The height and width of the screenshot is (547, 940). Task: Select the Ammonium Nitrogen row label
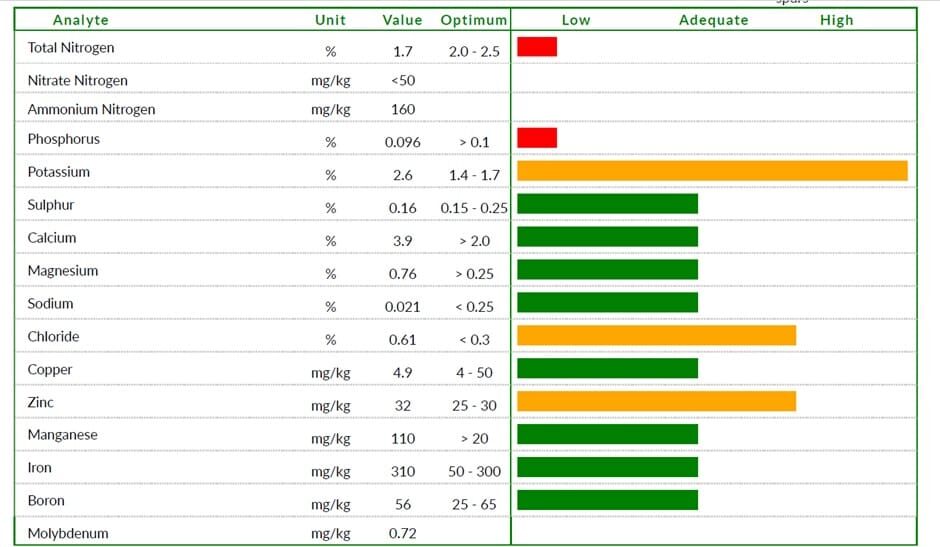point(91,109)
